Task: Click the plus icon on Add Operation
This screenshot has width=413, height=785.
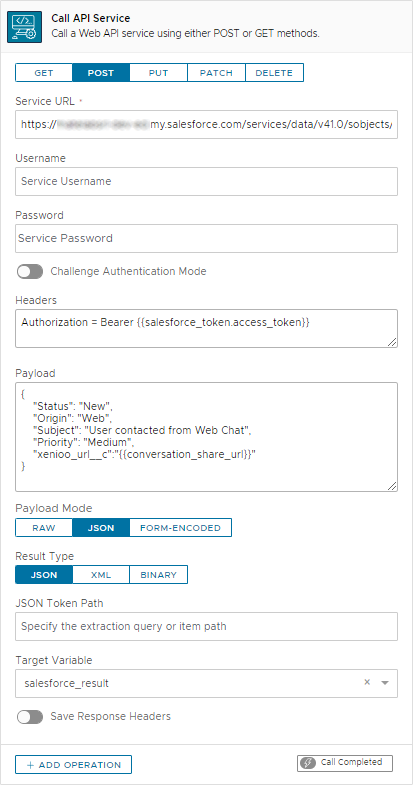Action: (x=31, y=765)
